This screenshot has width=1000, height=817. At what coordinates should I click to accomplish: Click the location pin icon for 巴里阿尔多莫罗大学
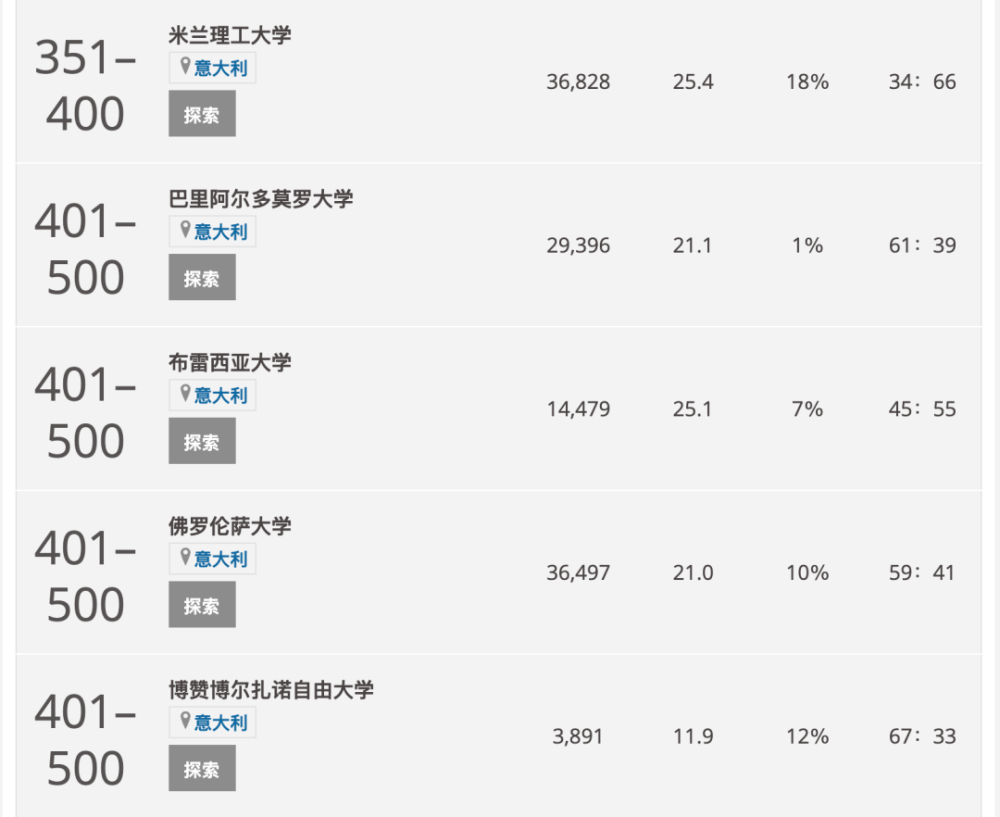[185, 230]
